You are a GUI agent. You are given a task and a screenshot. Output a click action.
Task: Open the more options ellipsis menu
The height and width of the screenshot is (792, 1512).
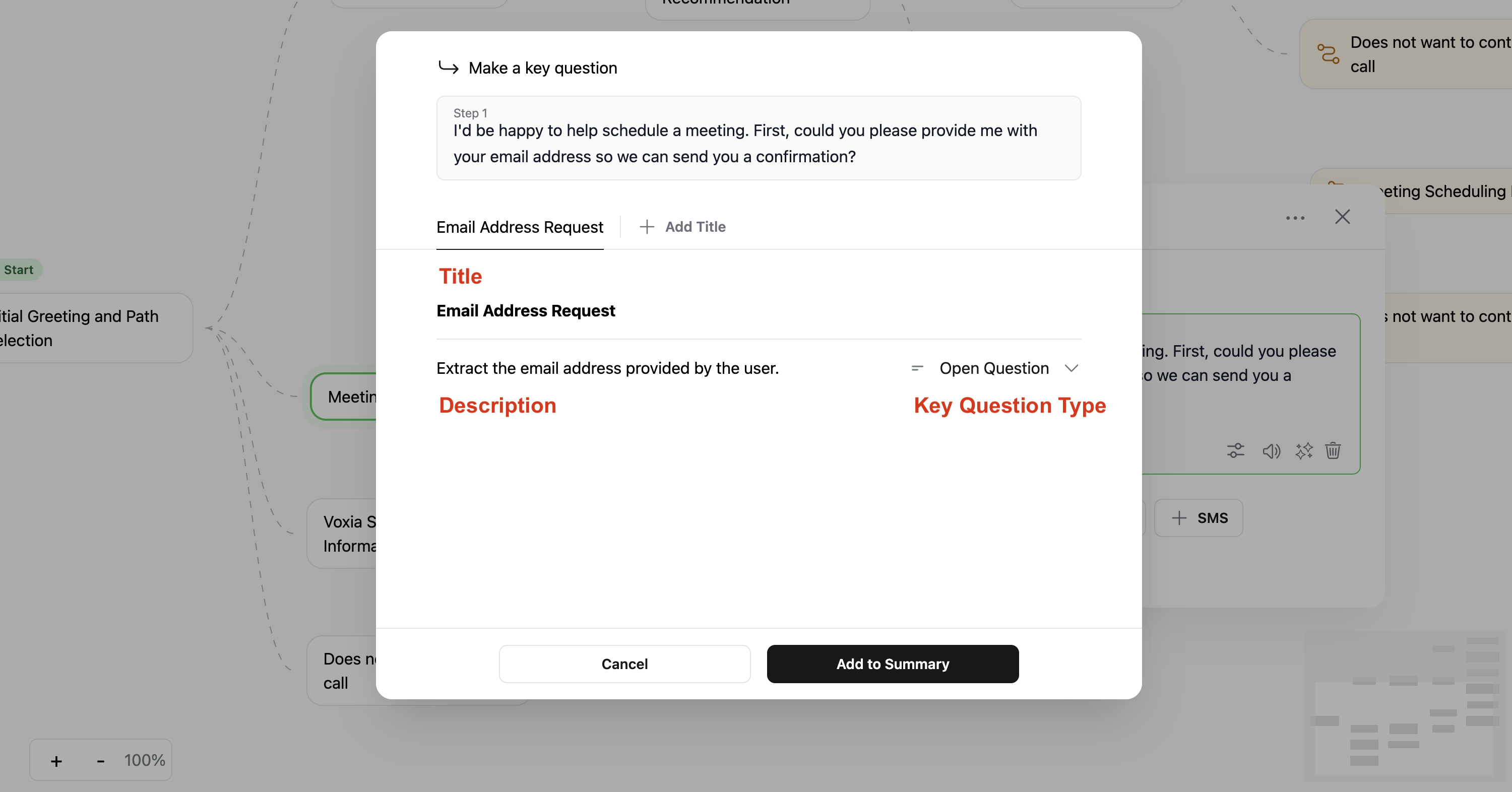(x=1295, y=217)
